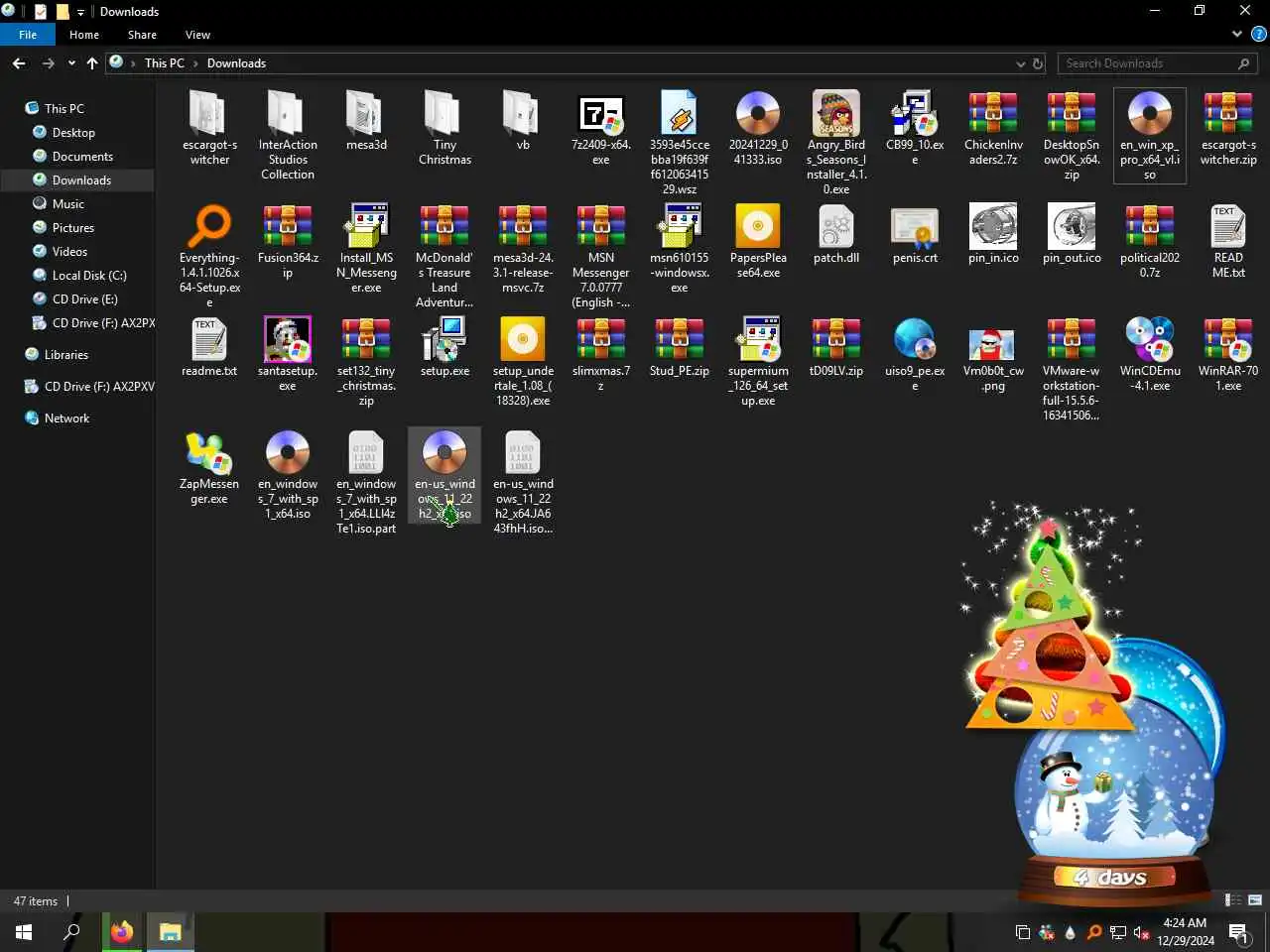Image resolution: width=1270 pixels, height=952 pixels.
Task: Expand the ribbon with the chevron
Action: tap(1237, 34)
